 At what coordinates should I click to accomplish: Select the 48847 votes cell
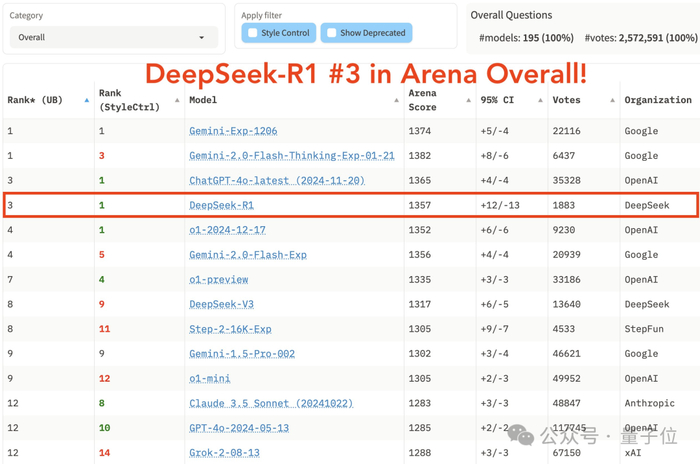567,403
